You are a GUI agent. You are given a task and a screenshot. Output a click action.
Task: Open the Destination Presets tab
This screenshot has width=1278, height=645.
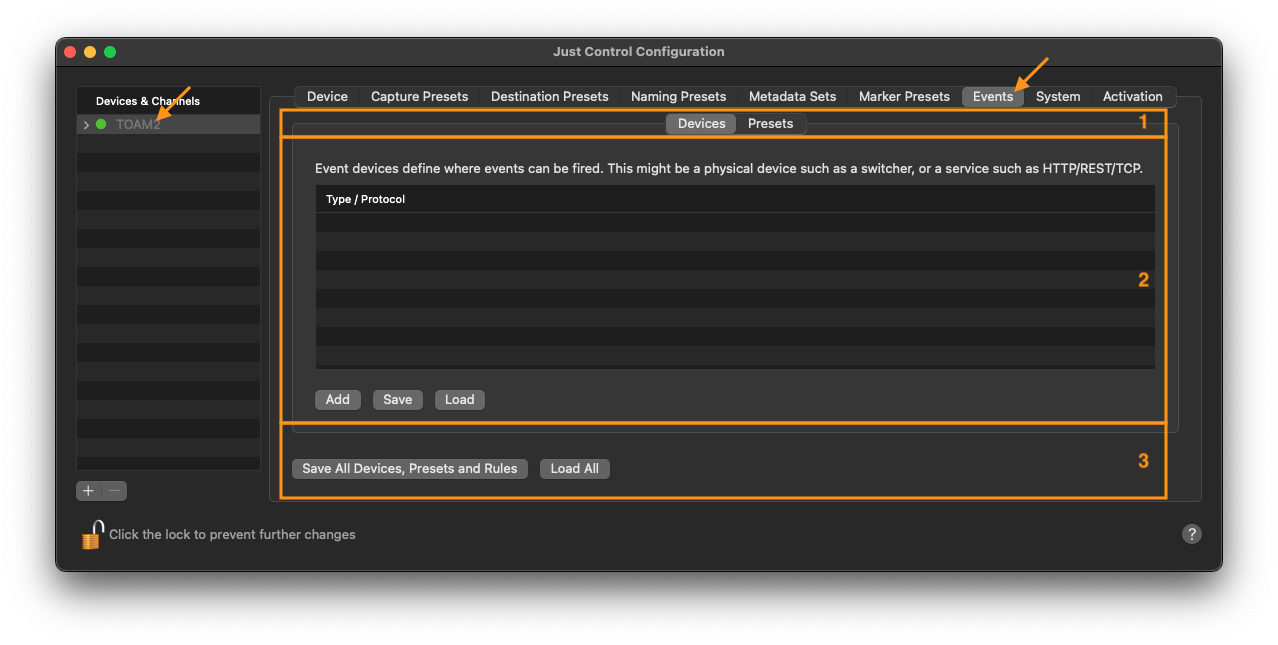point(549,97)
